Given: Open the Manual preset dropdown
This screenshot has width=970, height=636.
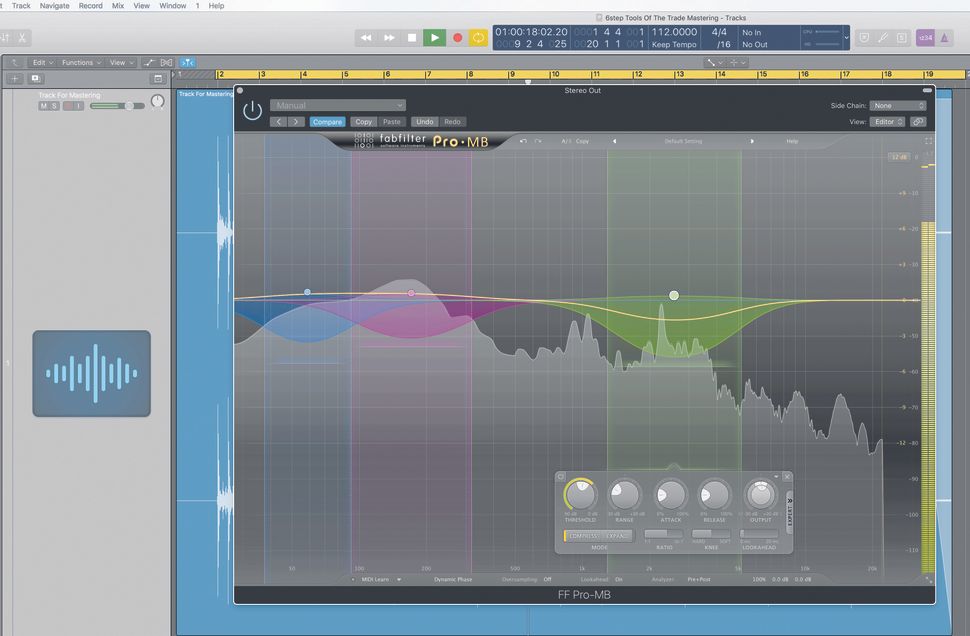Looking at the screenshot, I should click(x=337, y=105).
